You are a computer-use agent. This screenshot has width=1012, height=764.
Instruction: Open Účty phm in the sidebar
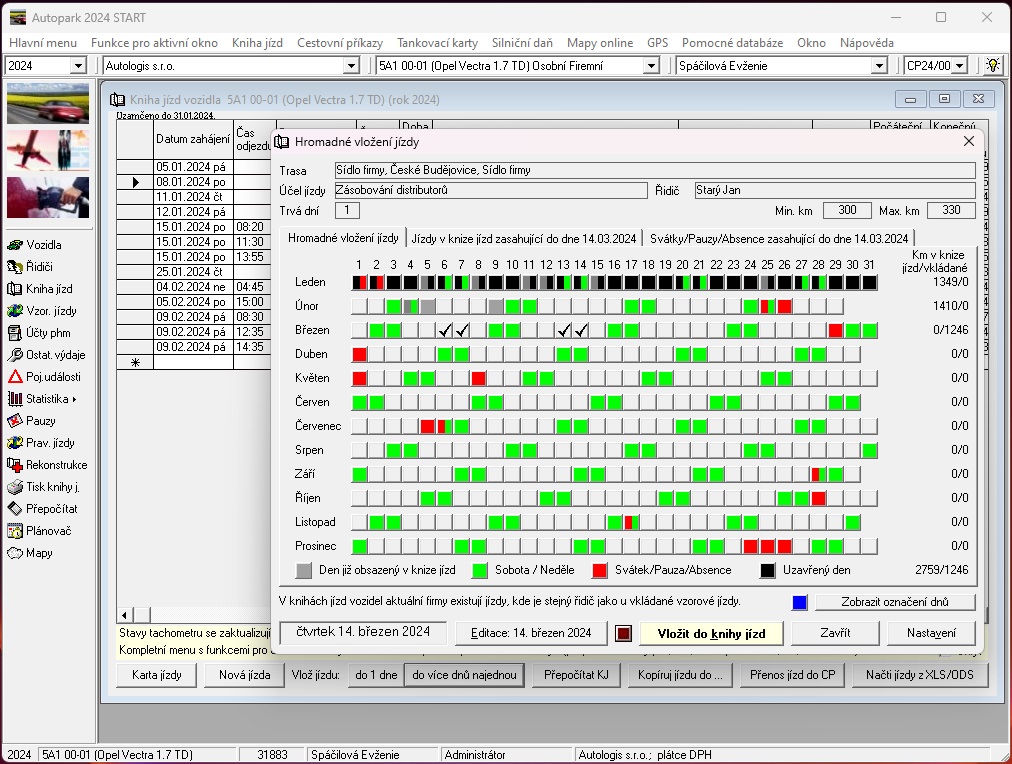point(39,332)
